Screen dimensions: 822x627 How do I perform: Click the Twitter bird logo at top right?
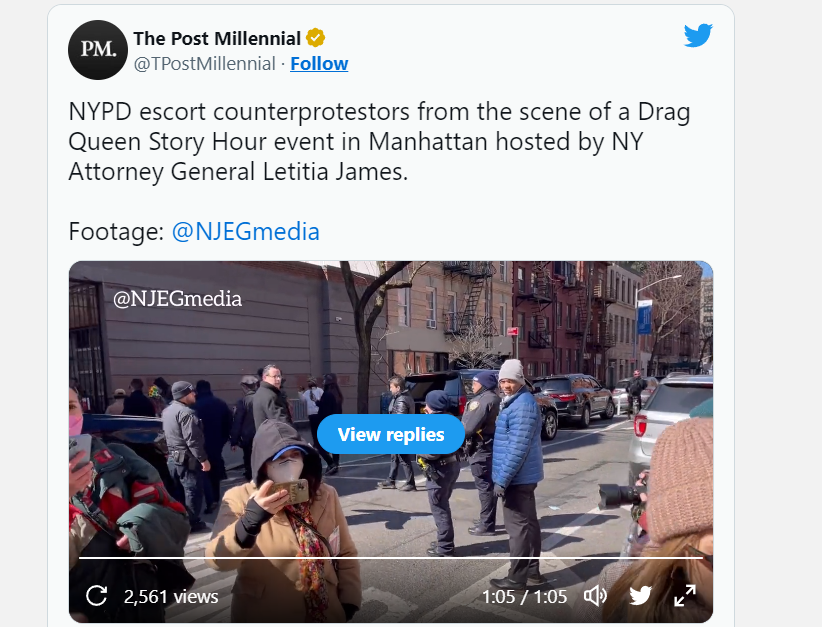(x=698, y=35)
